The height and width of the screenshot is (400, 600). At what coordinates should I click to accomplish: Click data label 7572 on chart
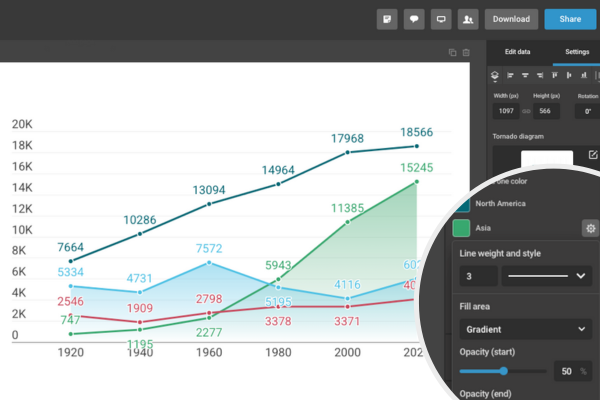click(x=209, y=249)
